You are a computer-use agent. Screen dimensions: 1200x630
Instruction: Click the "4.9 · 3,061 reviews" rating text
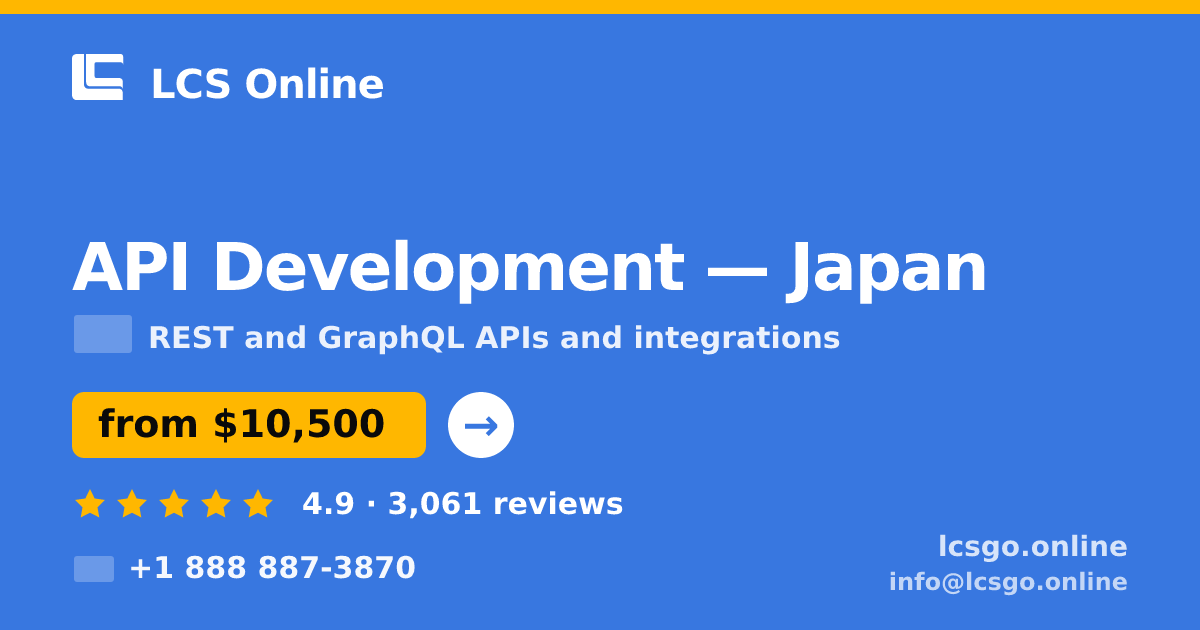click(462, 504)
